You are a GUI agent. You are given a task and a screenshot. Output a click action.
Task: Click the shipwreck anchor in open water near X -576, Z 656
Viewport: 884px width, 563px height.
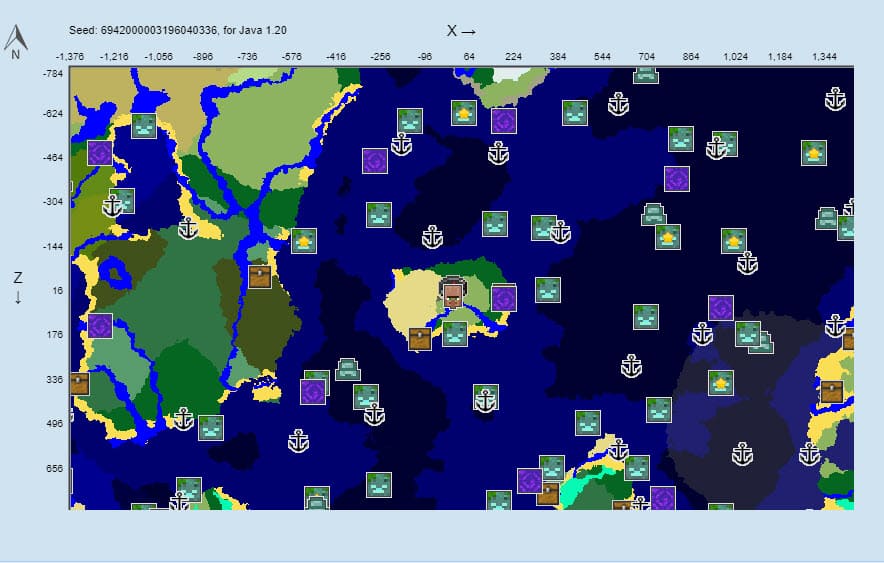[x=298, y=441]
